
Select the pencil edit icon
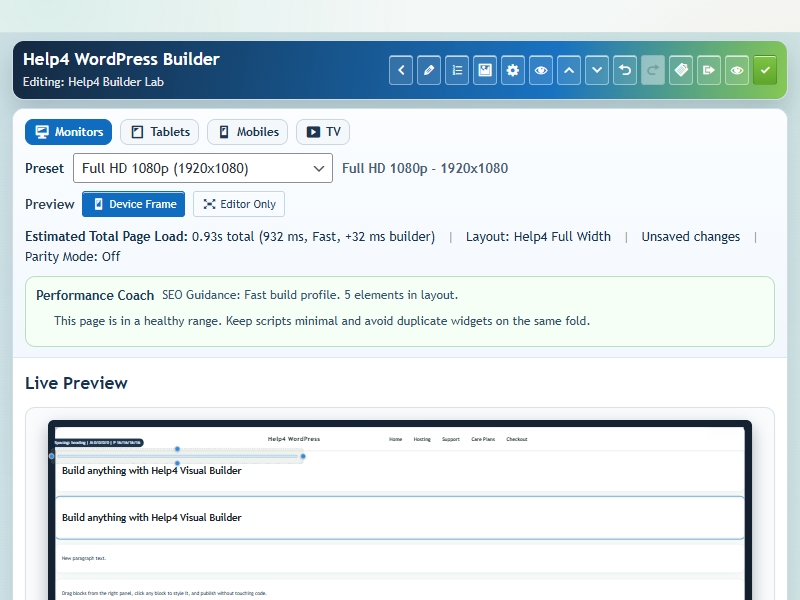click(x=429, y=70)
